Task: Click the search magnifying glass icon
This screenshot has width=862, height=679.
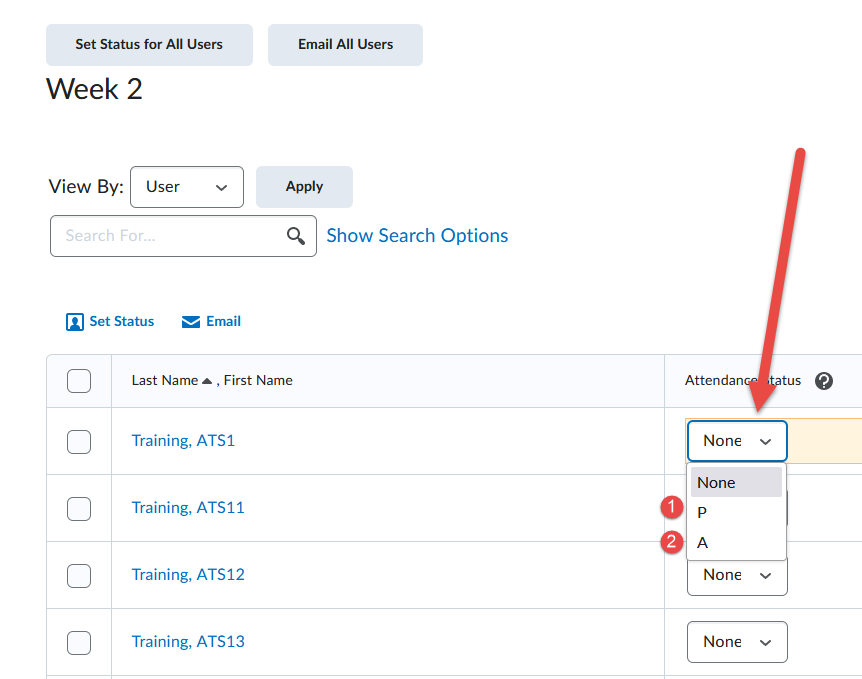Action: (295, 236)
